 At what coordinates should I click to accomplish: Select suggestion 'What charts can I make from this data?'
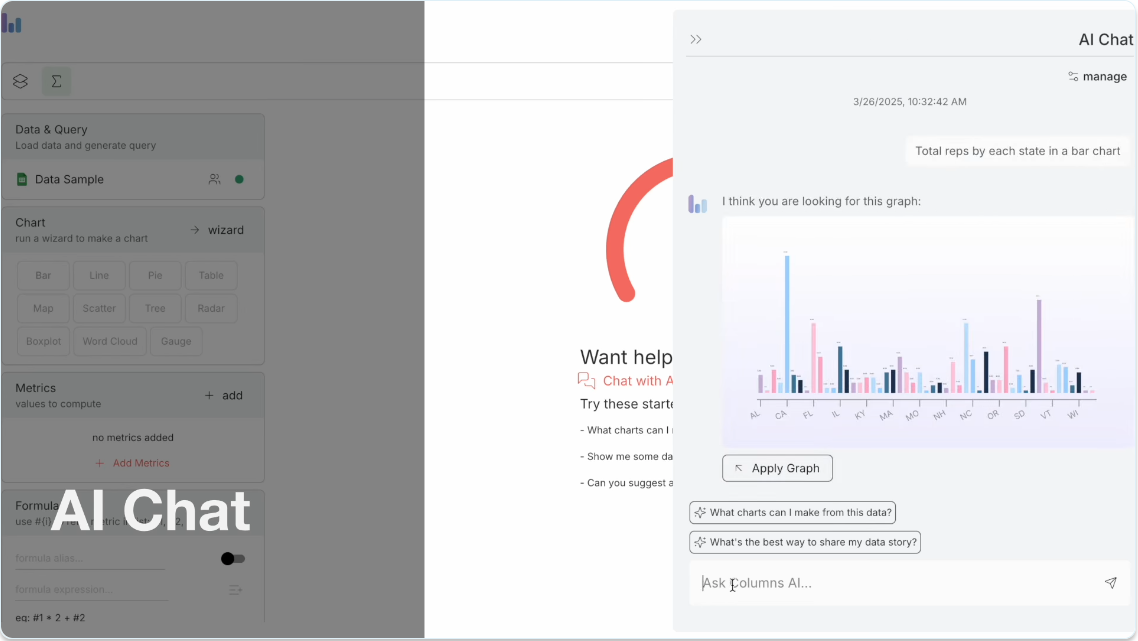793,513
